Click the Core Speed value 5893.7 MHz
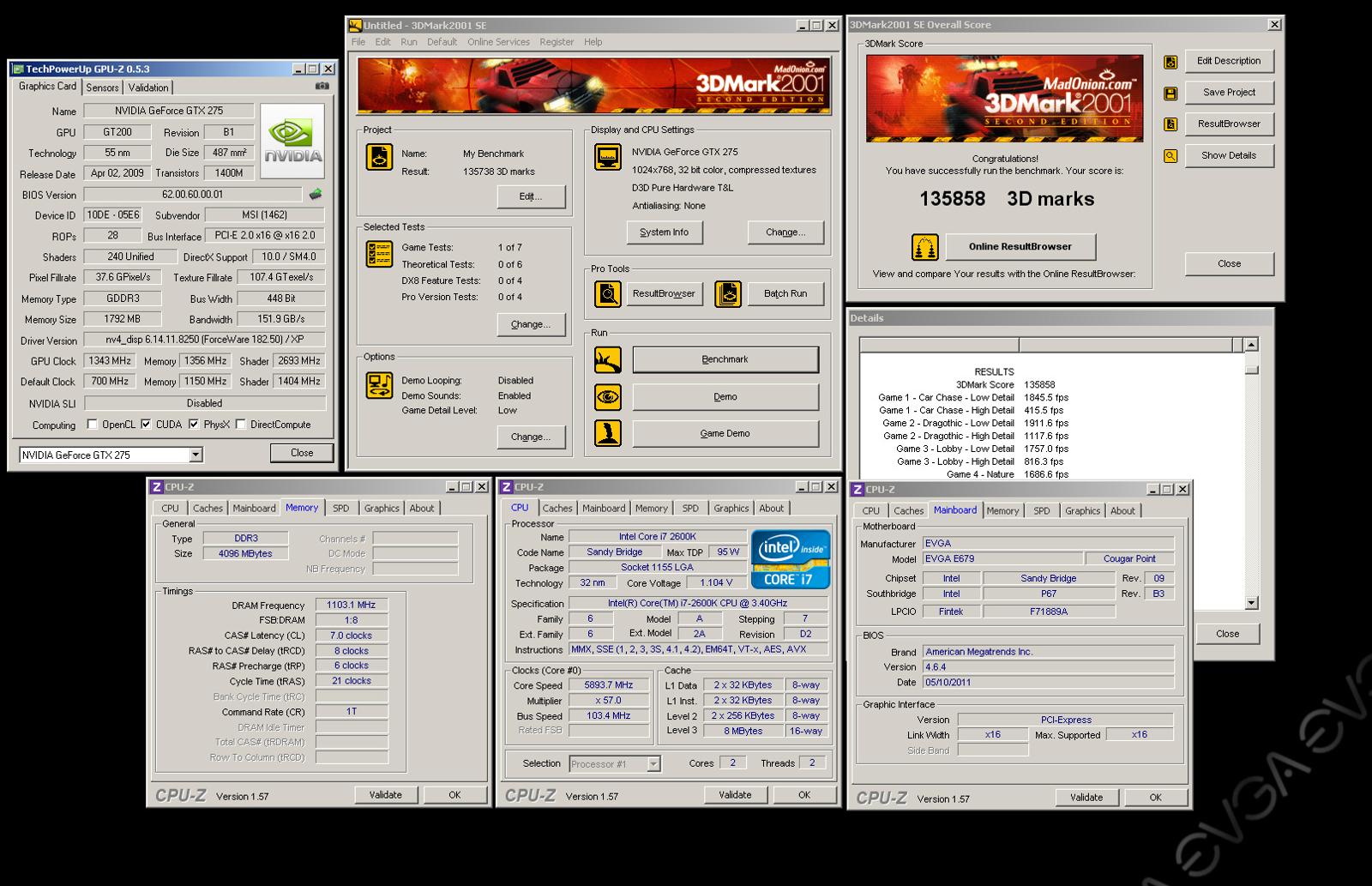Screen dimensions: 1372x886 610,685
